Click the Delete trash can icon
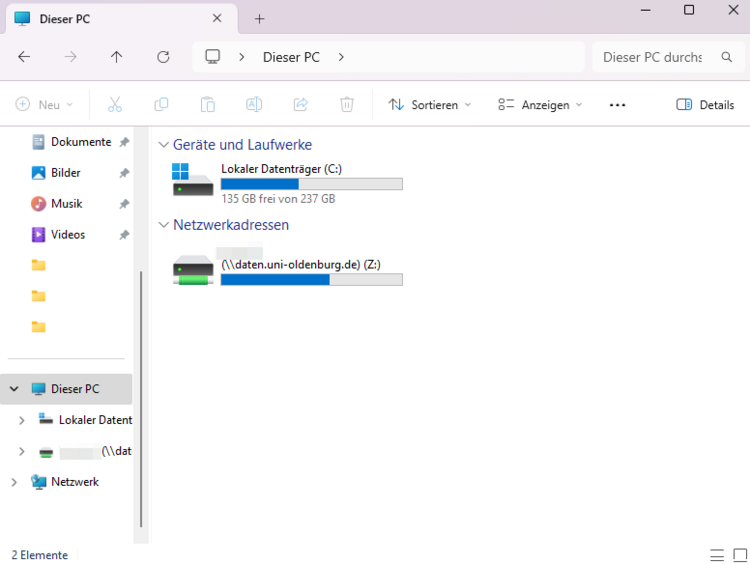 click(x=347, y=105)
